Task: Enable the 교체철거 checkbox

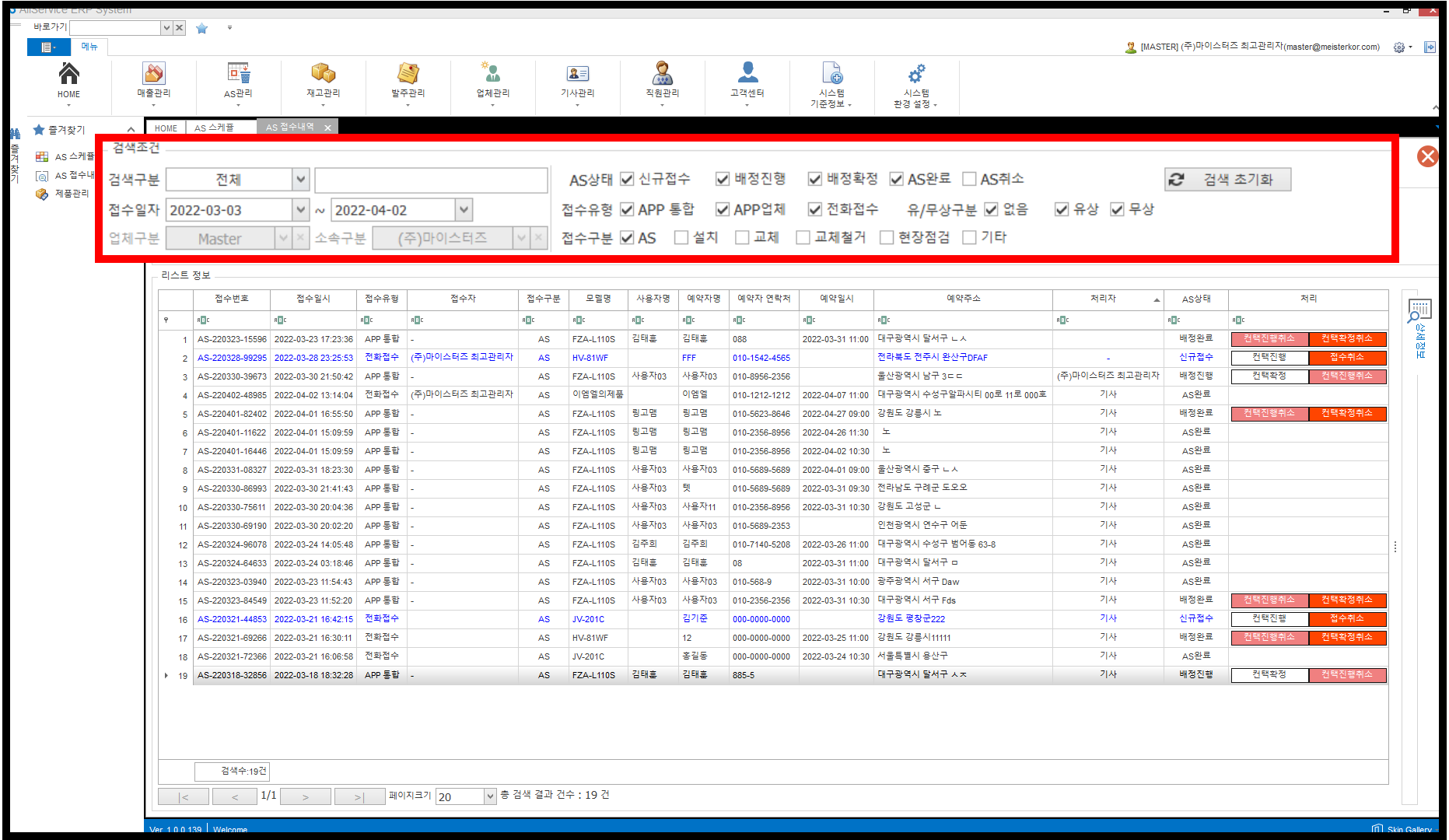Action: (803, 237)
